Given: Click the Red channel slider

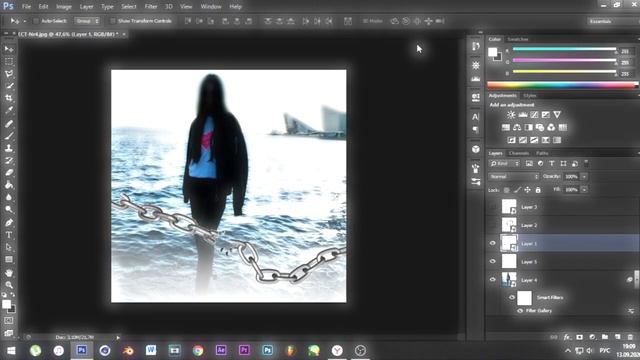Looking at the screenshot, I should (x=564, y=49).
